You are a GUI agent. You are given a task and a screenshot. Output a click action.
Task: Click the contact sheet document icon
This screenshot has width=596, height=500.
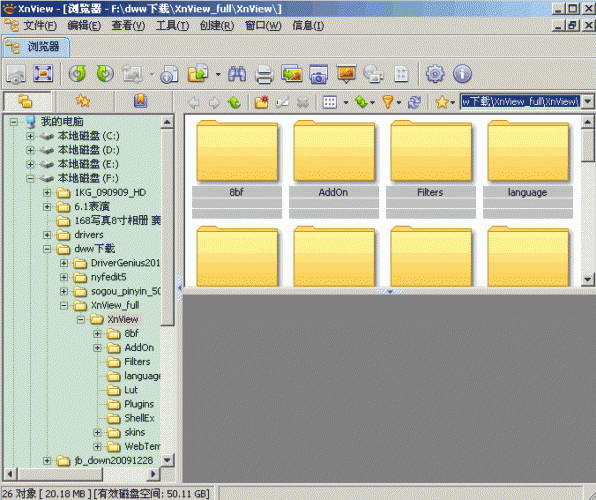pos(401,74)
